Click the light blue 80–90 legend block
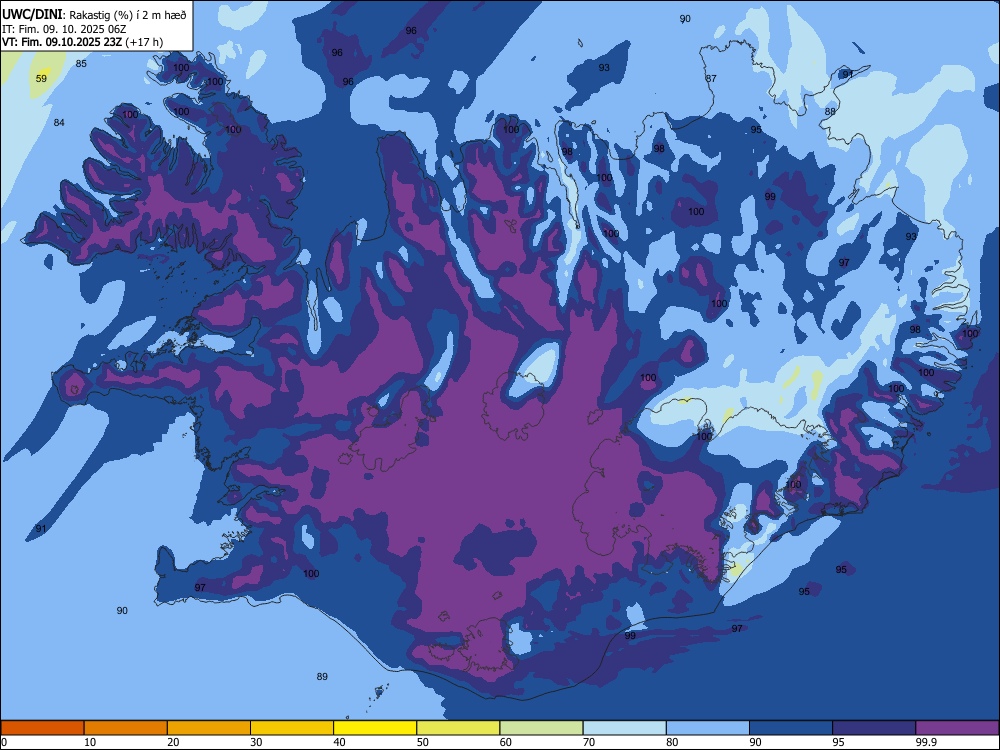 [708, 728]
